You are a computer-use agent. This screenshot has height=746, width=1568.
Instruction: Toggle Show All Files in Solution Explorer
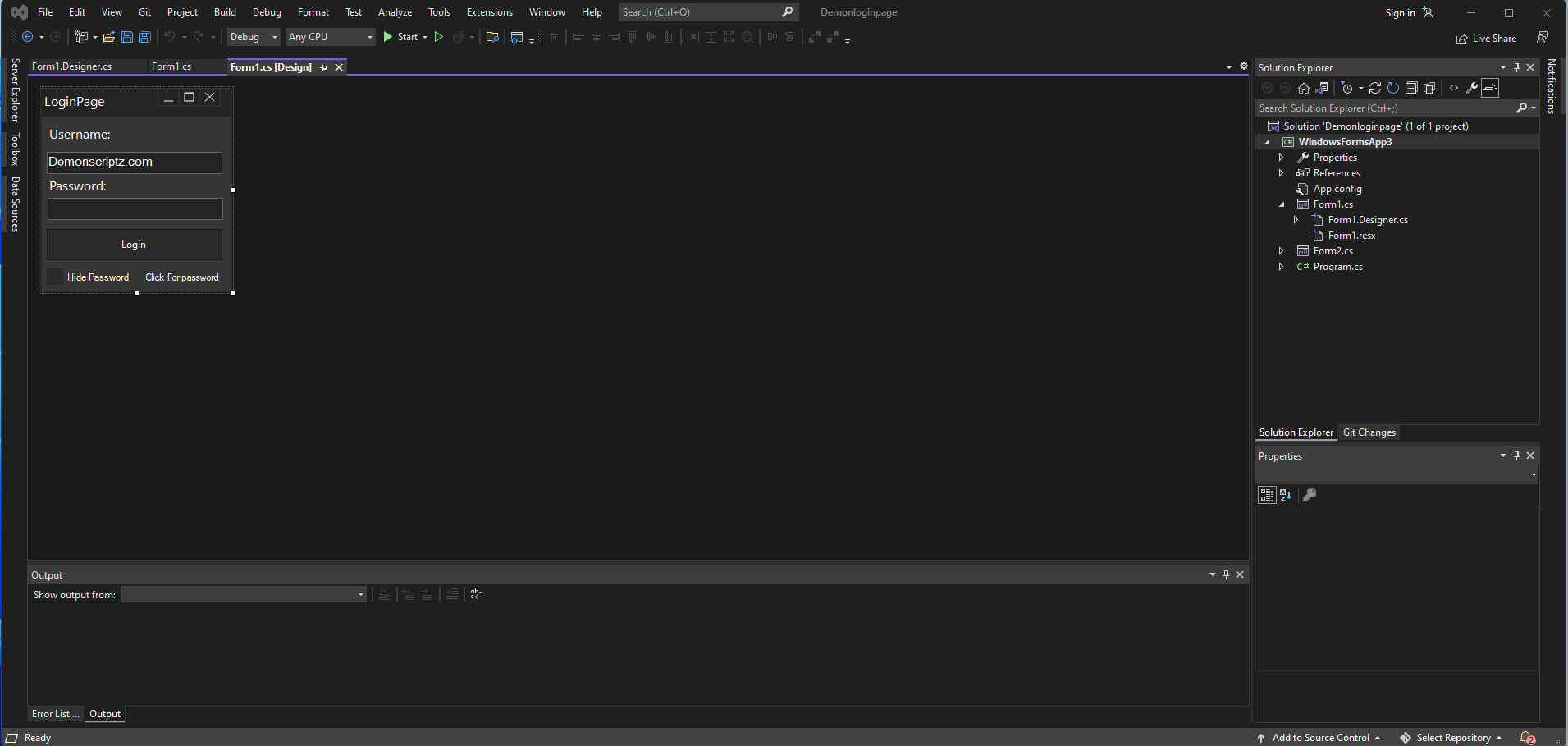point(1429,88)
